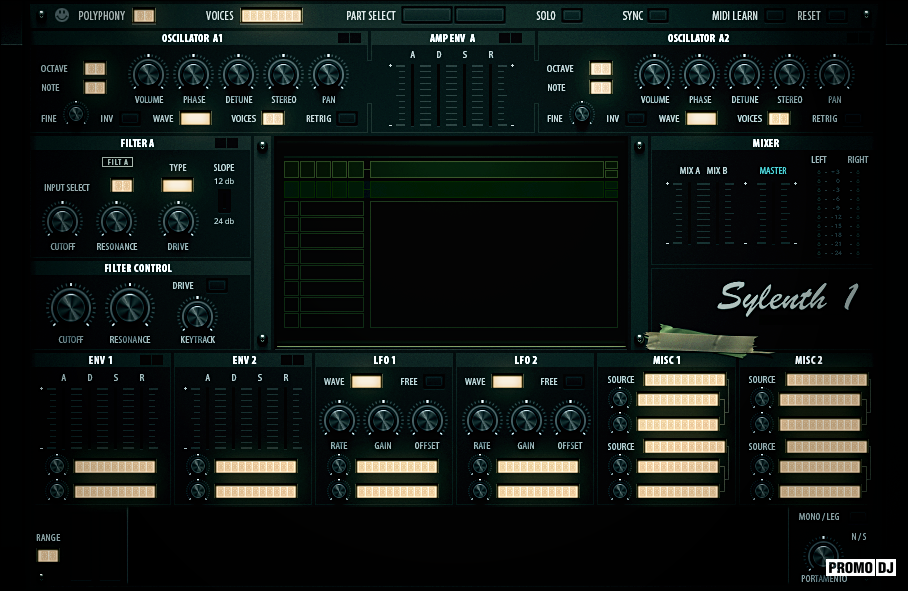Toggle the Sync switch
Image resolution: width=908 pixels, height=591 pixels.
tap(658, 16)
